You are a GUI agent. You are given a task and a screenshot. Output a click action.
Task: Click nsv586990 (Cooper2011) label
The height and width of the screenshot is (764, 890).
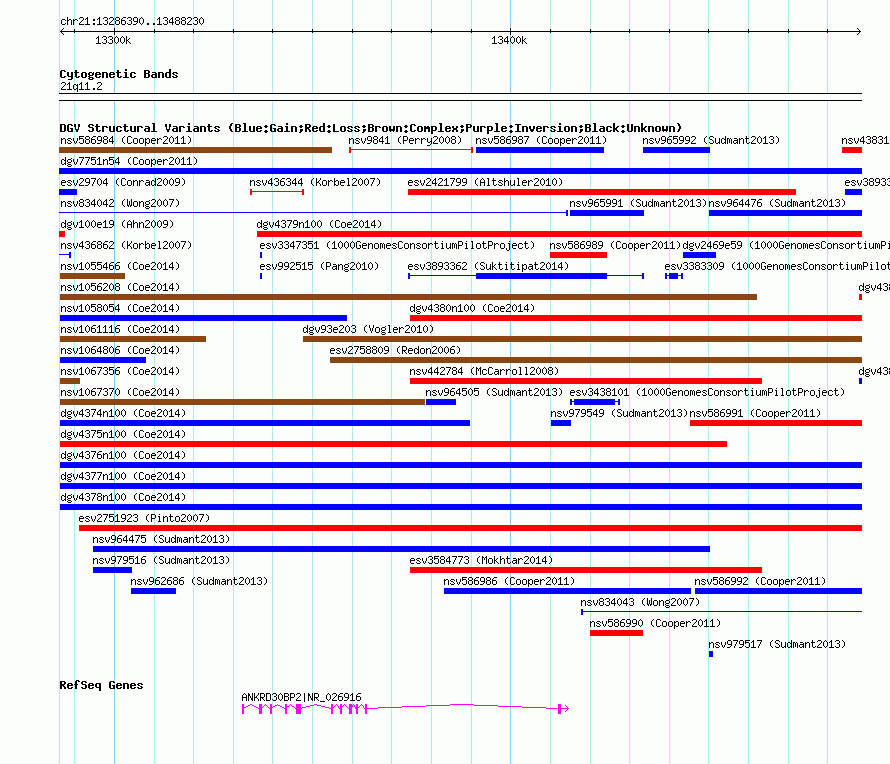(x=655, y=623)
